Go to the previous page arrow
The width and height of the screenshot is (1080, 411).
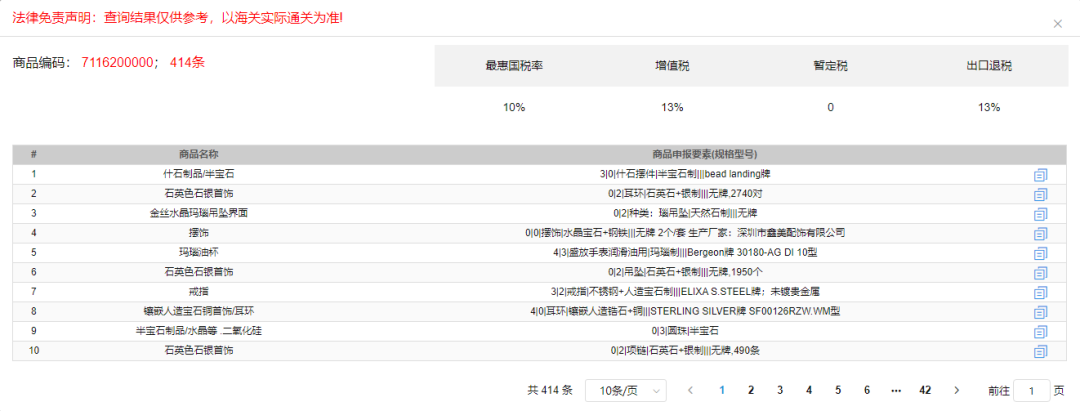690,390
